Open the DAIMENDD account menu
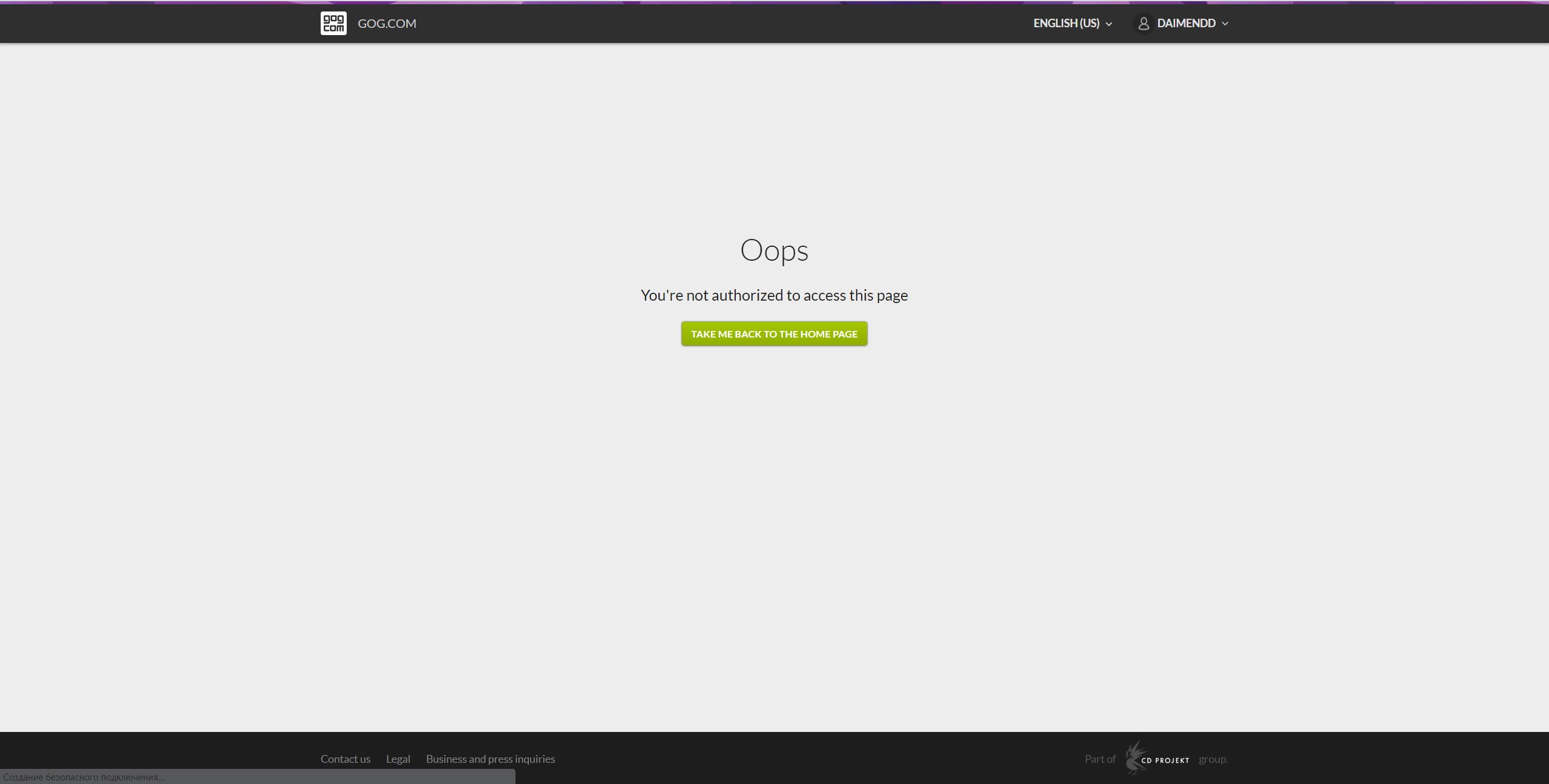This screenshot has width=1549, height=784. (x=1192, y=23)
